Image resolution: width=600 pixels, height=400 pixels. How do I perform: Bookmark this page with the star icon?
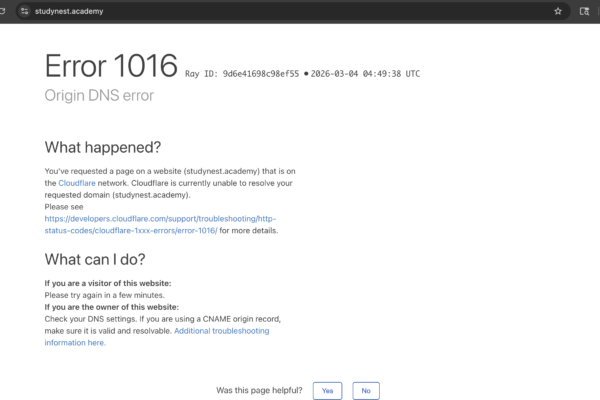point(558,11)
